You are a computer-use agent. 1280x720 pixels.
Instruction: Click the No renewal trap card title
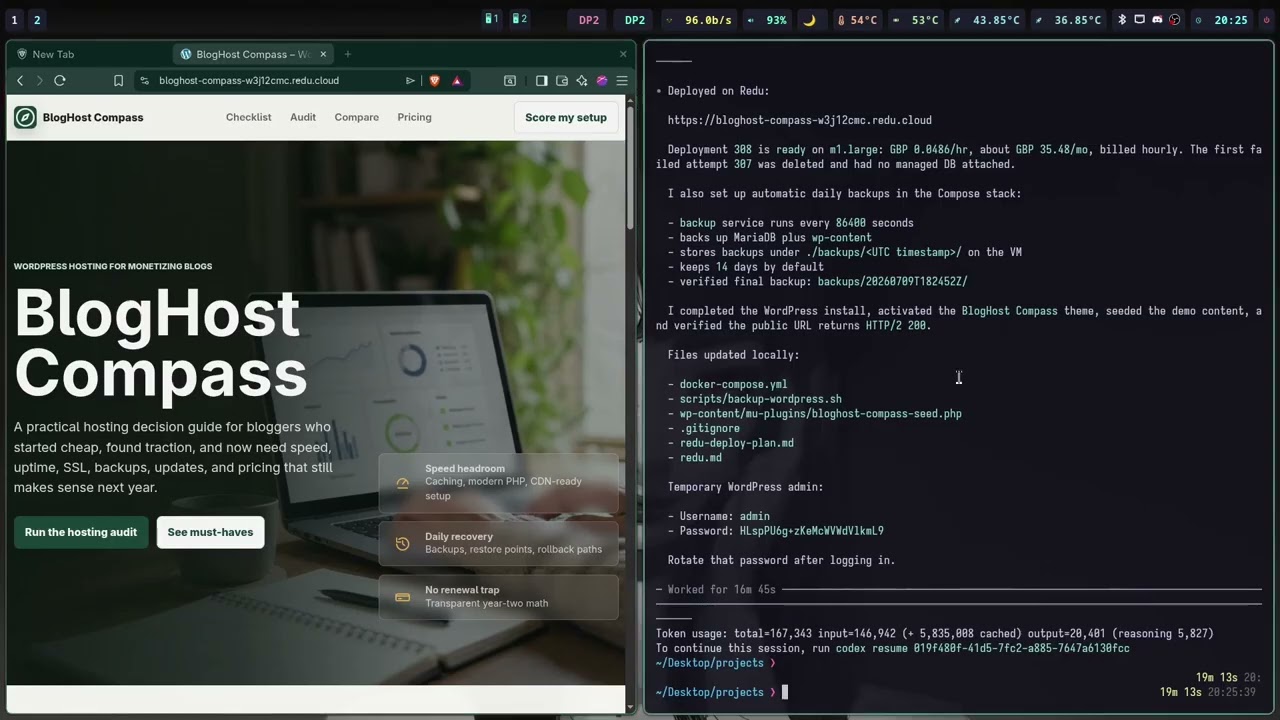click(x=462, y=589)
